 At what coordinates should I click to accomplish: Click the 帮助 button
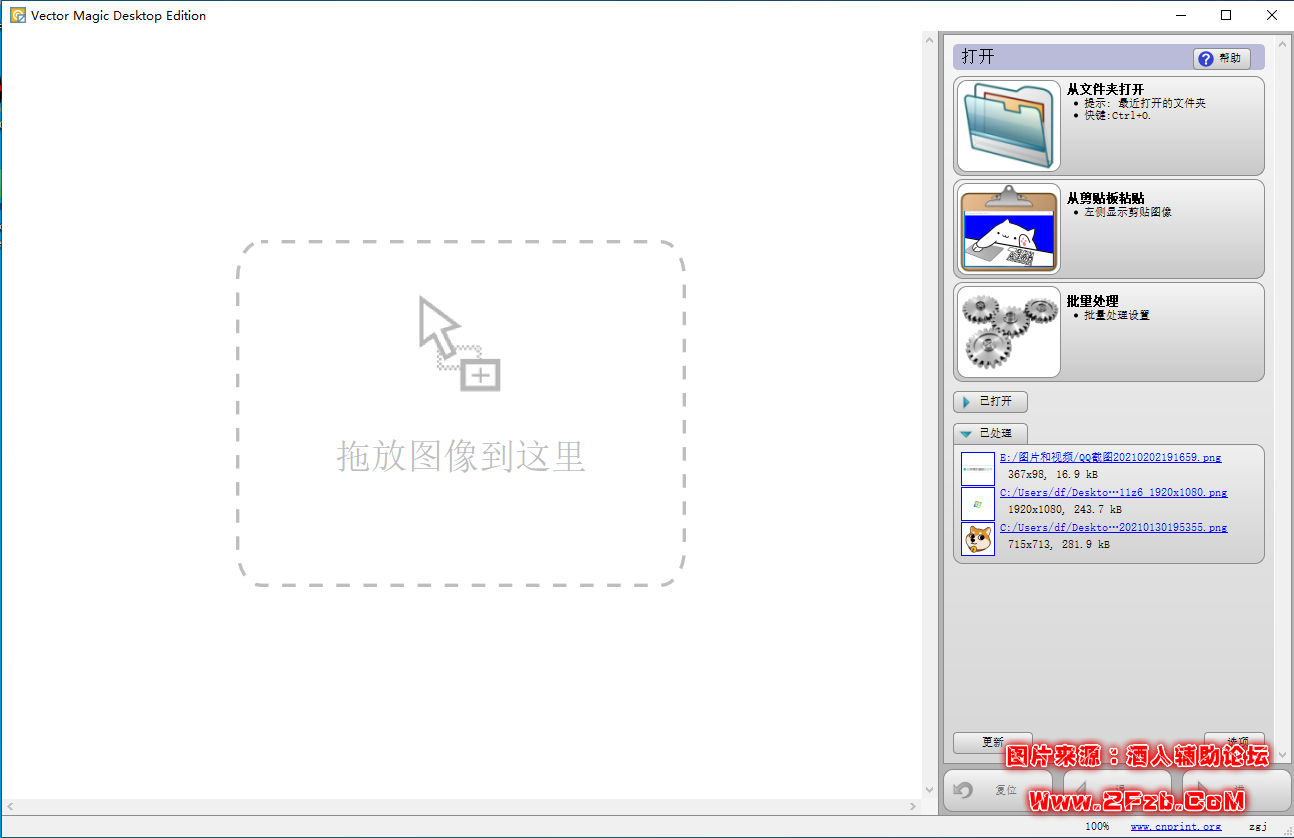coord(1222,58)
